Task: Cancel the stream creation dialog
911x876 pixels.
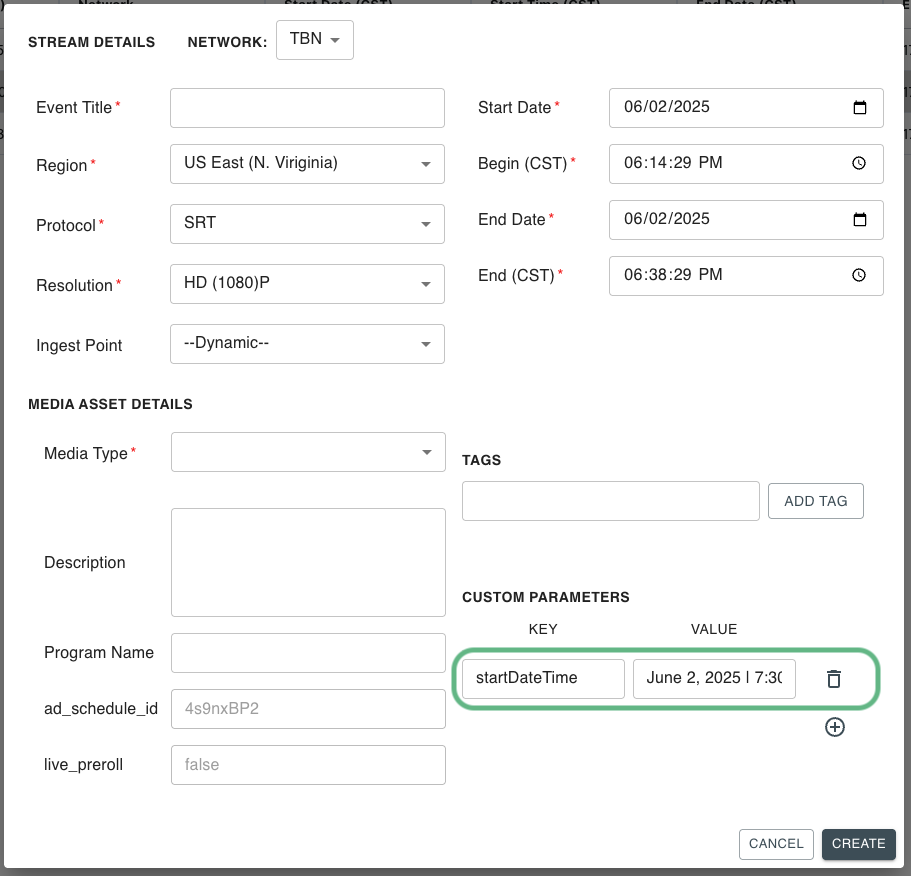Action: pos(776,843)
